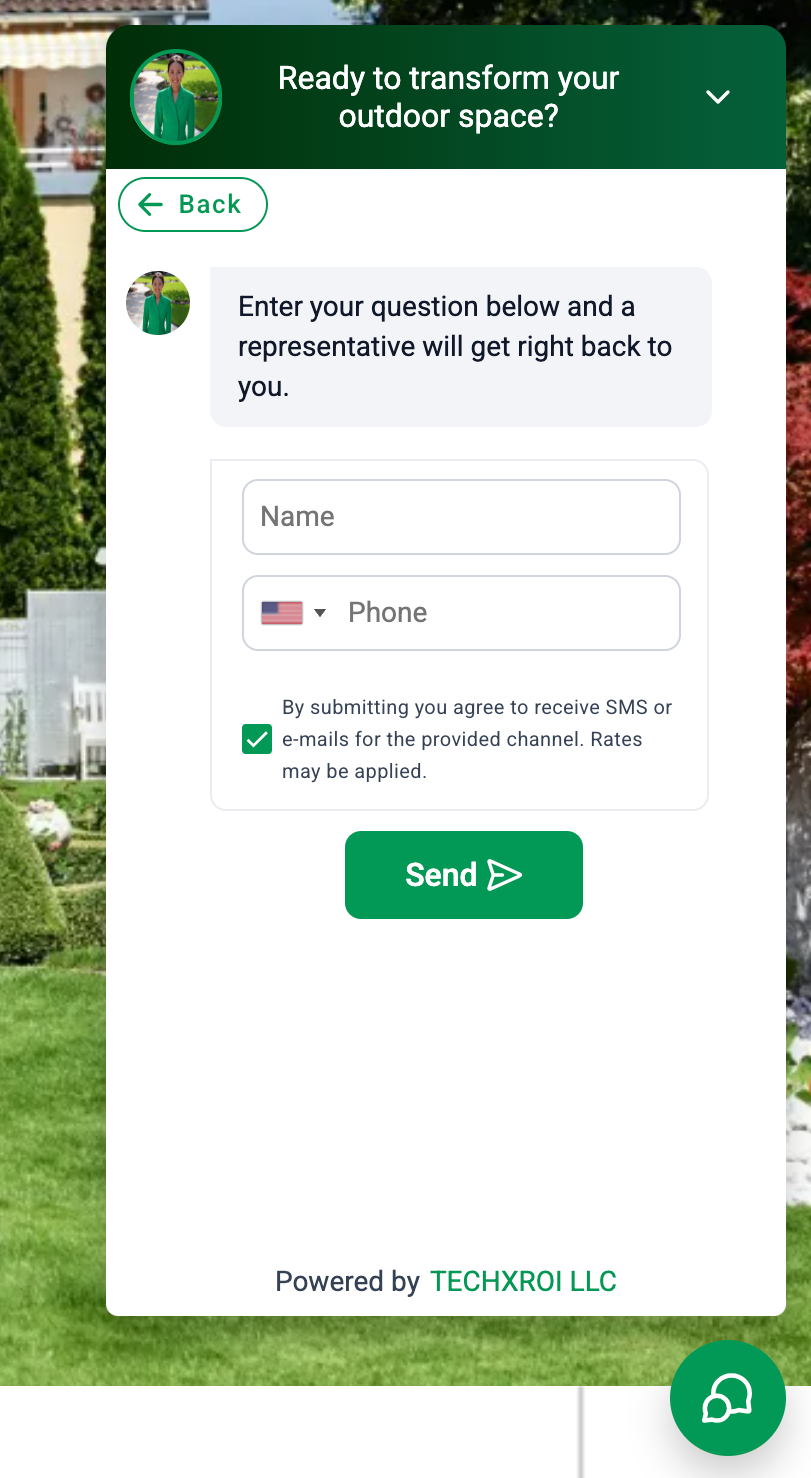Open country code dropdown arrow
Viewport: 811px width, 1478px height.
[320, 613]
